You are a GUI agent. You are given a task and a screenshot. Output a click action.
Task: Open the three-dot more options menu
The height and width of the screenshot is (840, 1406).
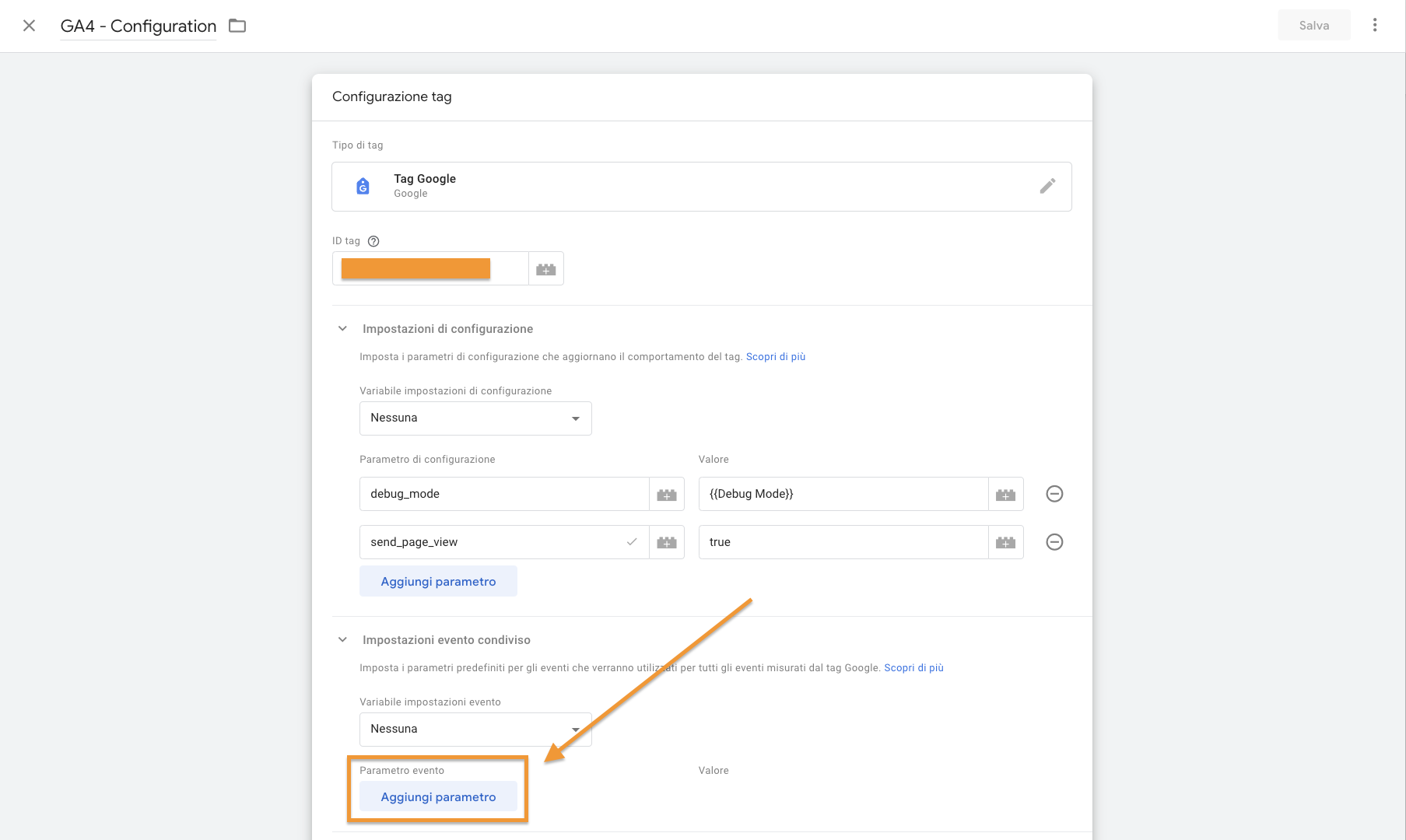click(x=1375, y=26)
